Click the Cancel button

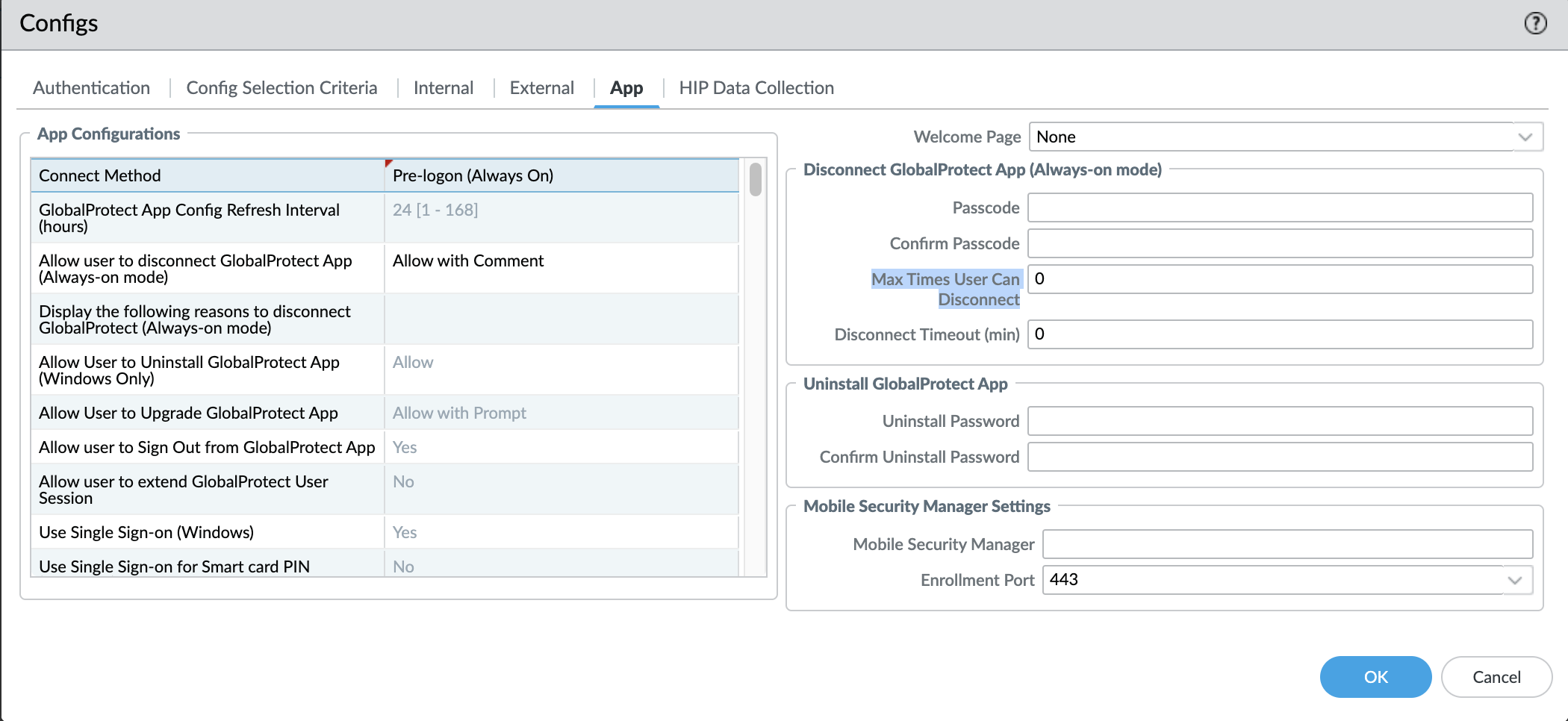1496,677
